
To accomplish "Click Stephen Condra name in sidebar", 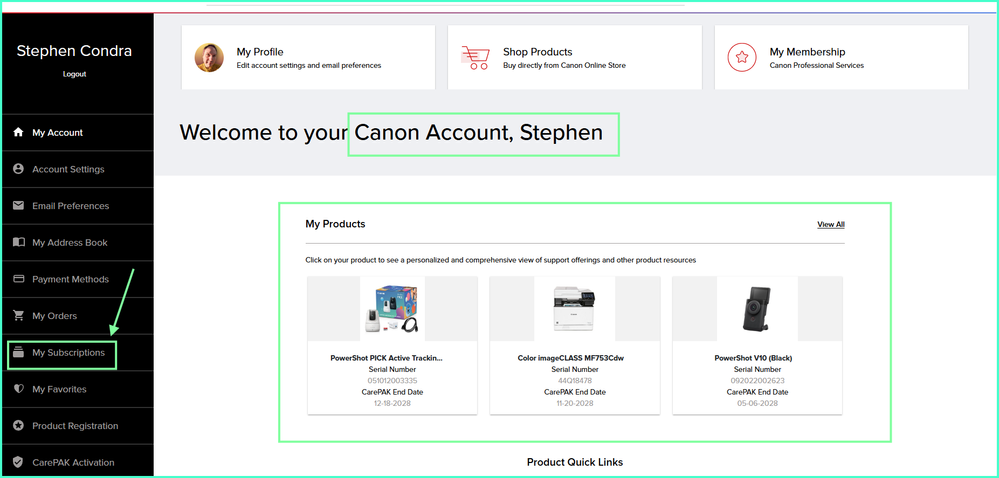I will tap(75, 51).
